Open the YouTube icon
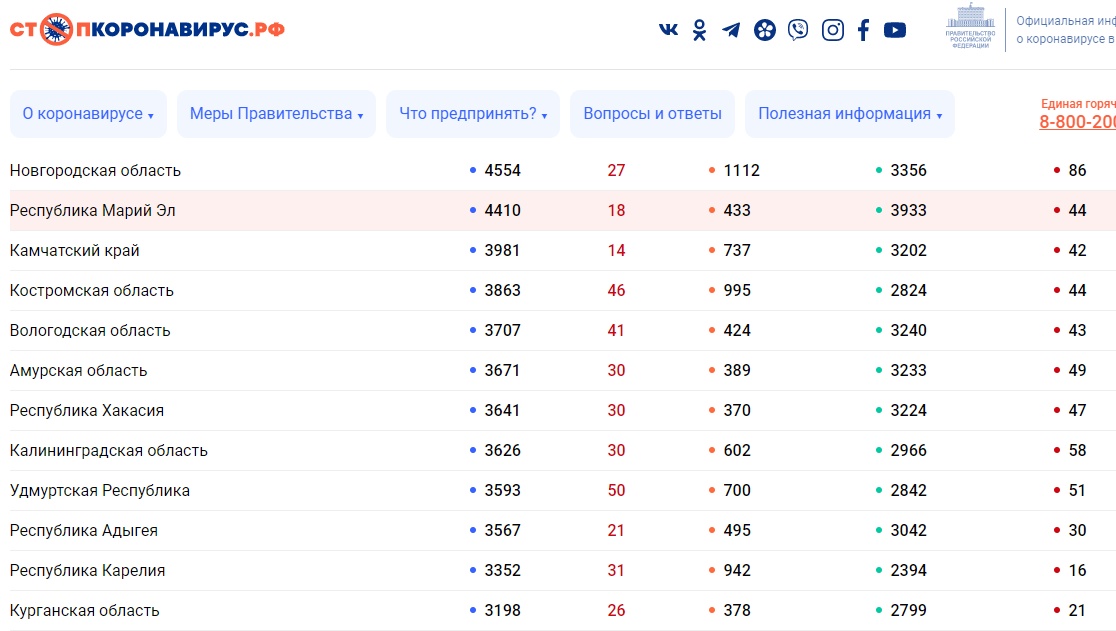This screenshot has height=631, width=1116. 895,30
